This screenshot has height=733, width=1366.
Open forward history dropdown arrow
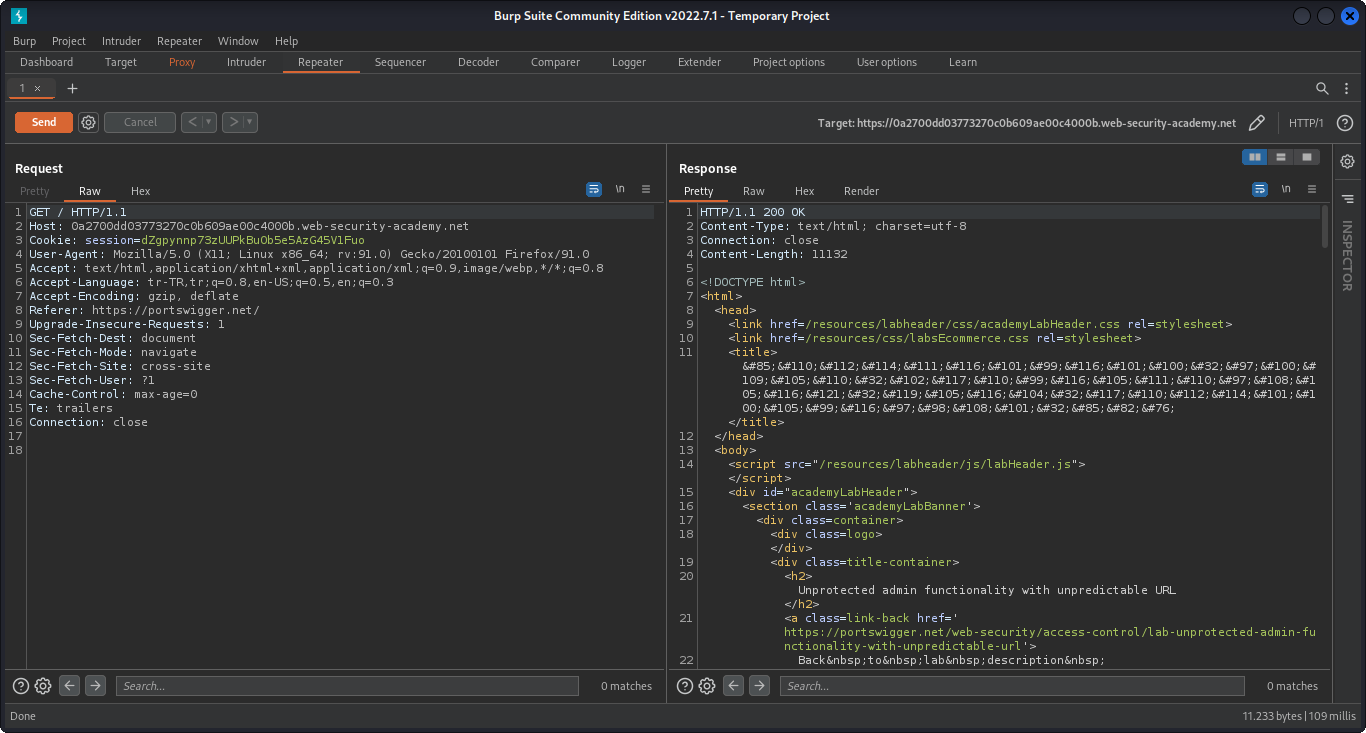tap(250, 122)
